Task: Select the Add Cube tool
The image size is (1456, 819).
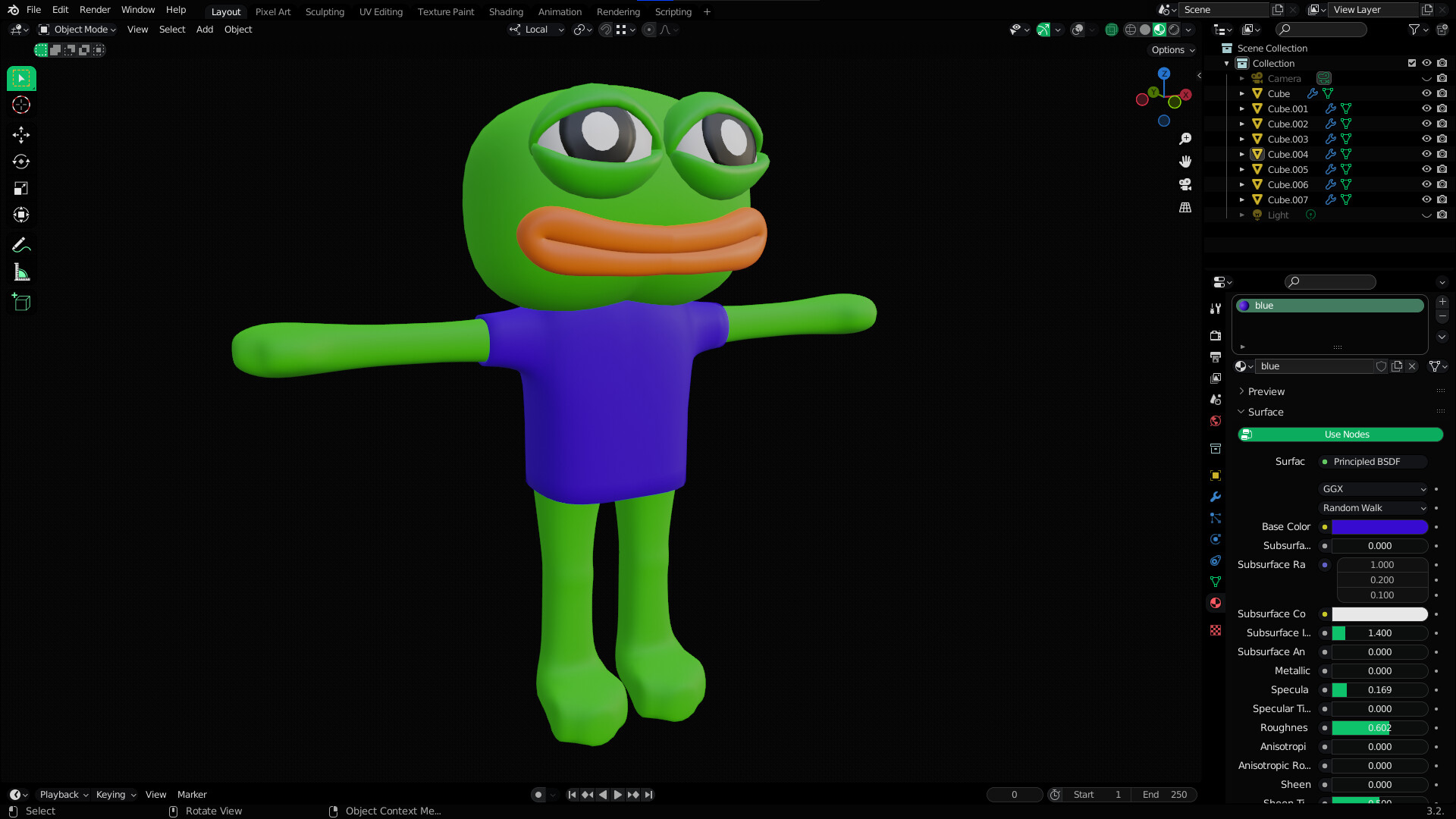Action: (20, 301)
